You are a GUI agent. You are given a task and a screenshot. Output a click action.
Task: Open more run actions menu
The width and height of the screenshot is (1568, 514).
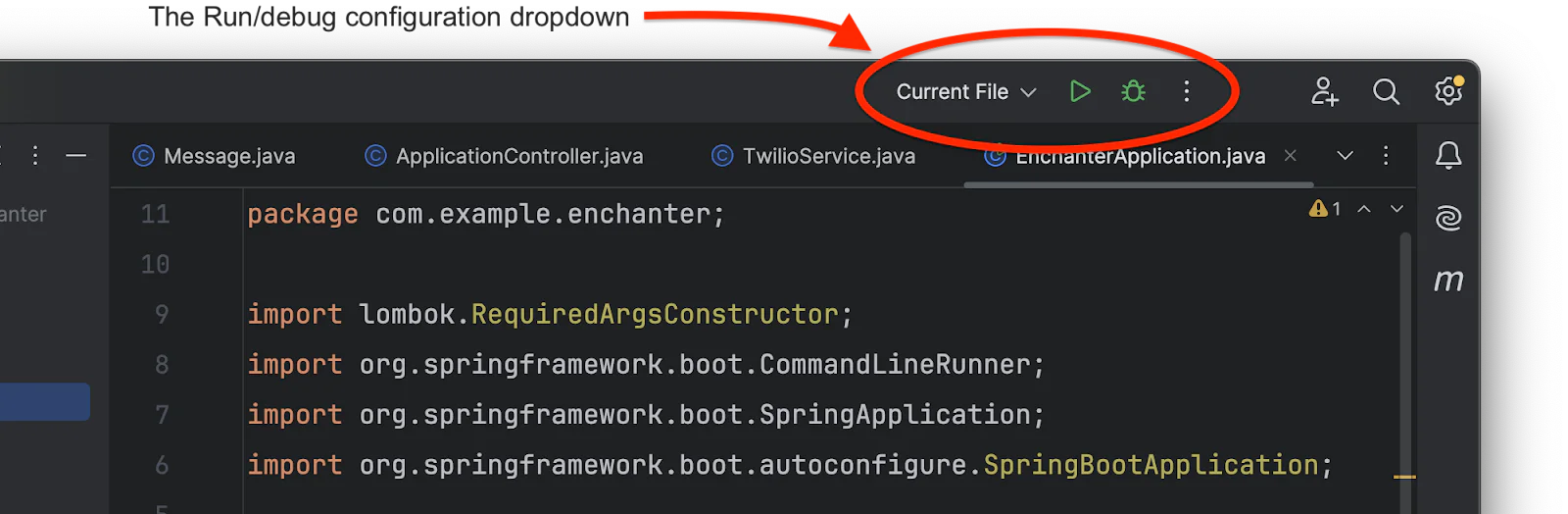tap(1187, 91)
